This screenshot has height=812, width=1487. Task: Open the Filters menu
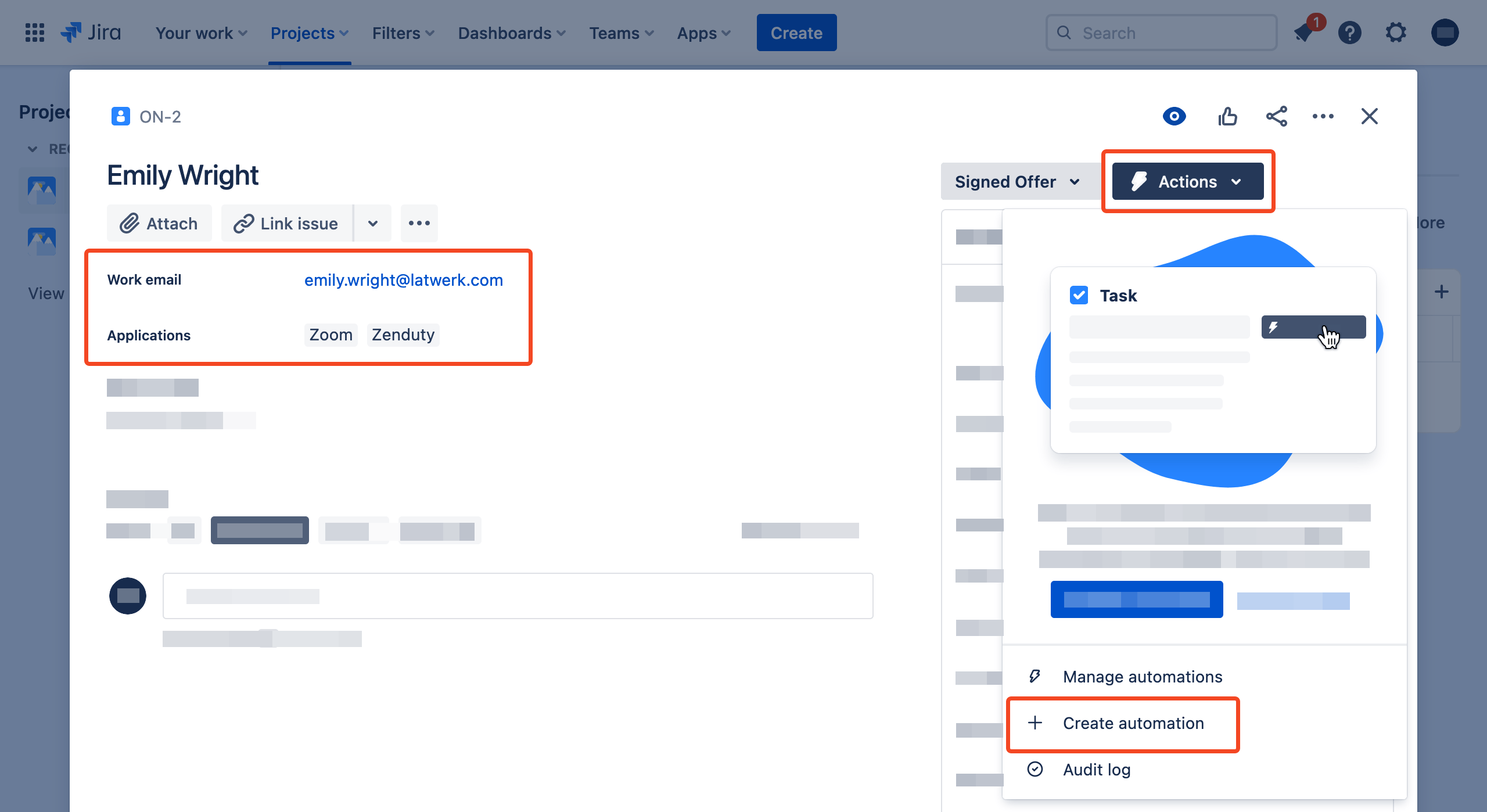coord(403,33)
